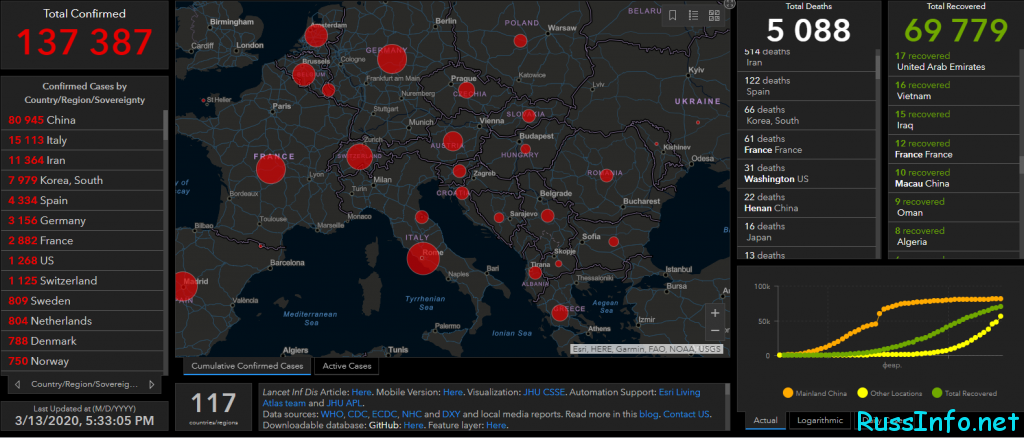Select the 122 deaths Spain entry
The image size is (1024, 438).
pyautogui.click(x=807, y=86)
